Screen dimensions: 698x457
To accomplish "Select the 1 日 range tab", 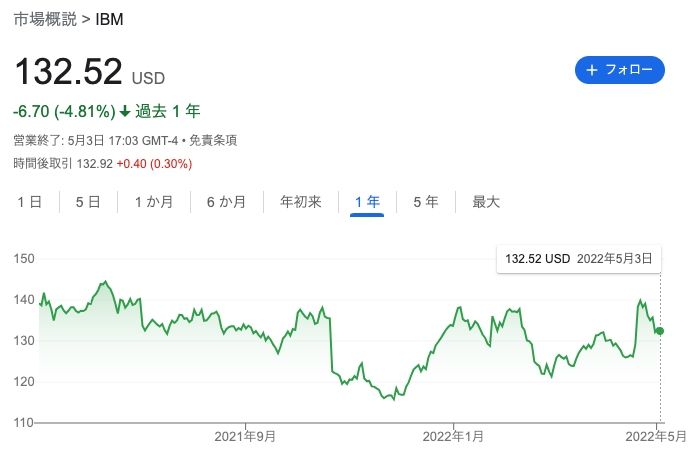I will click(x=29, y=202).
